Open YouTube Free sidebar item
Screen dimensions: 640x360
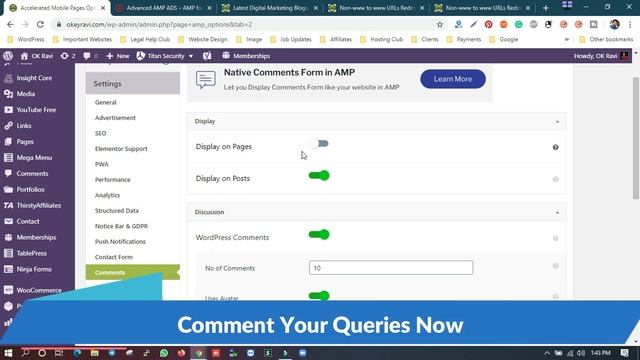36,110
